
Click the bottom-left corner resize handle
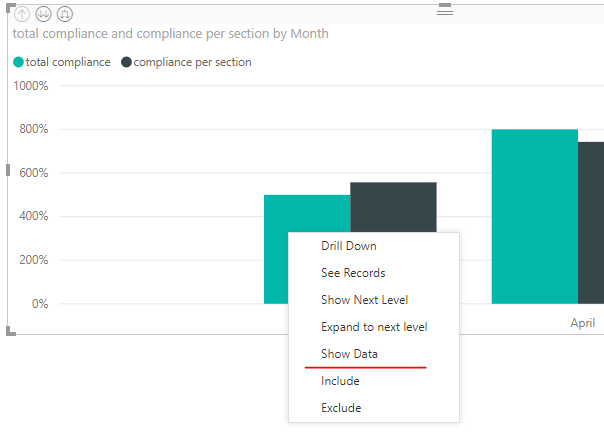(11, 331)
